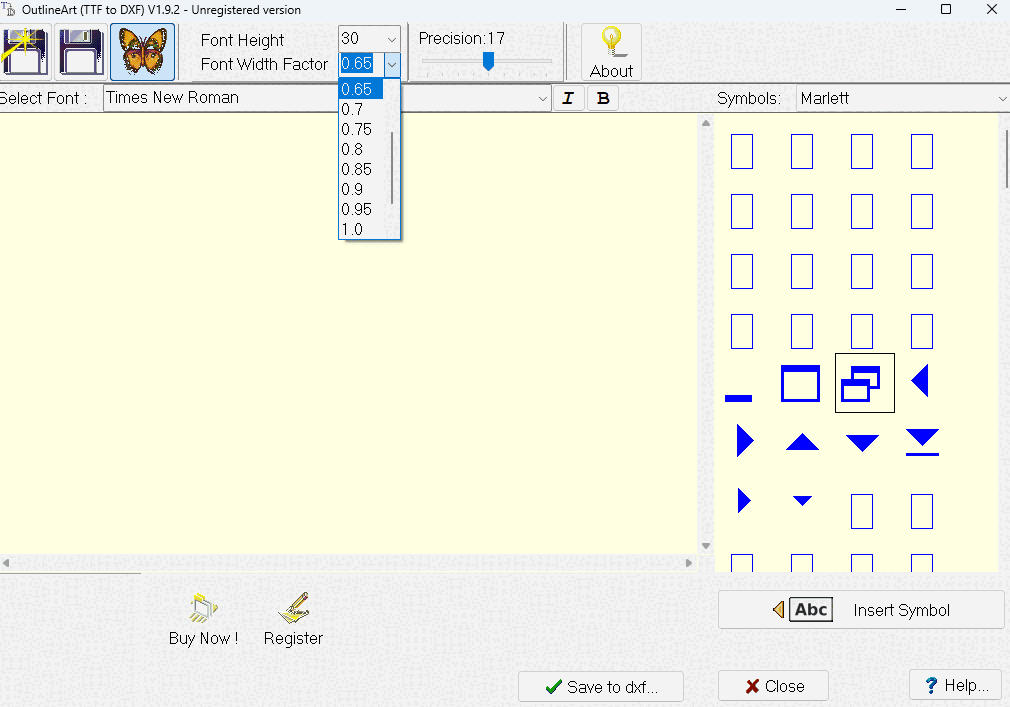Open the About lightbulb button
The height and width of the screenshot is (707, 1010).
611,52
